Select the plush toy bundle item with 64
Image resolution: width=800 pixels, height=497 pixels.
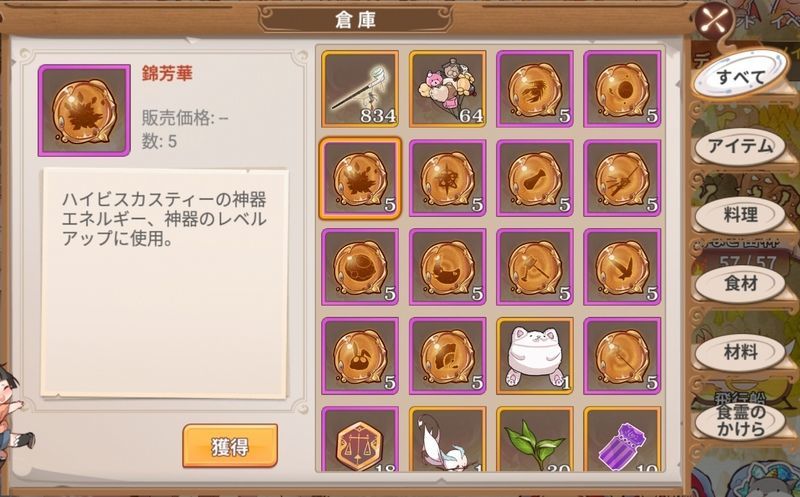447,89
